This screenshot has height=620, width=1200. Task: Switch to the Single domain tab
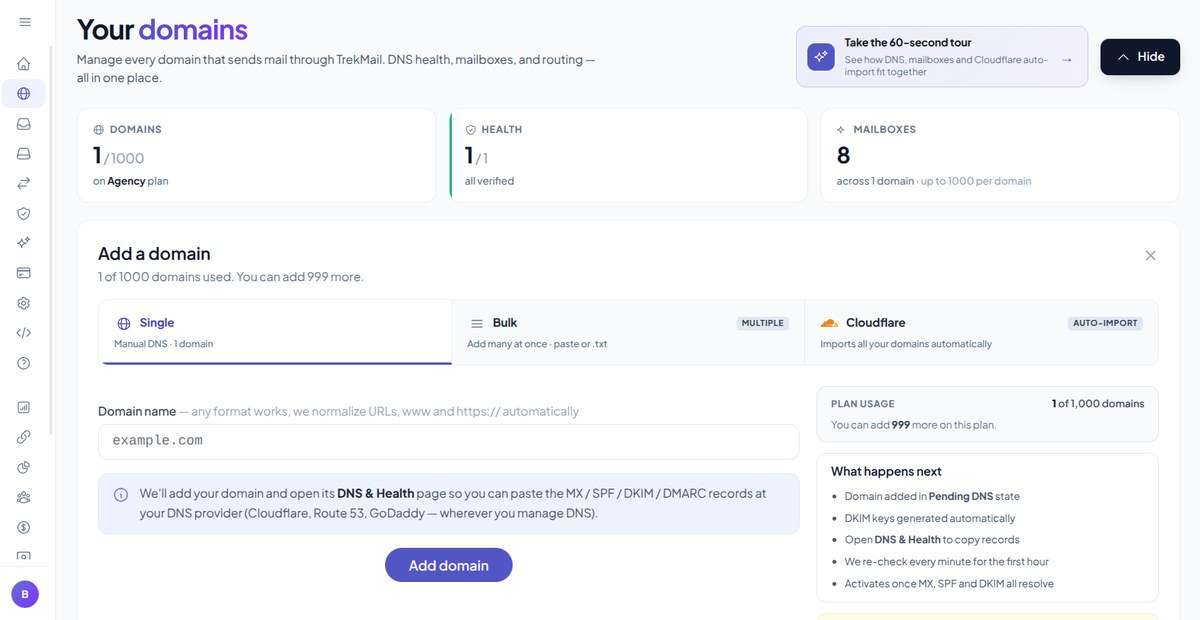click(275, 332)
